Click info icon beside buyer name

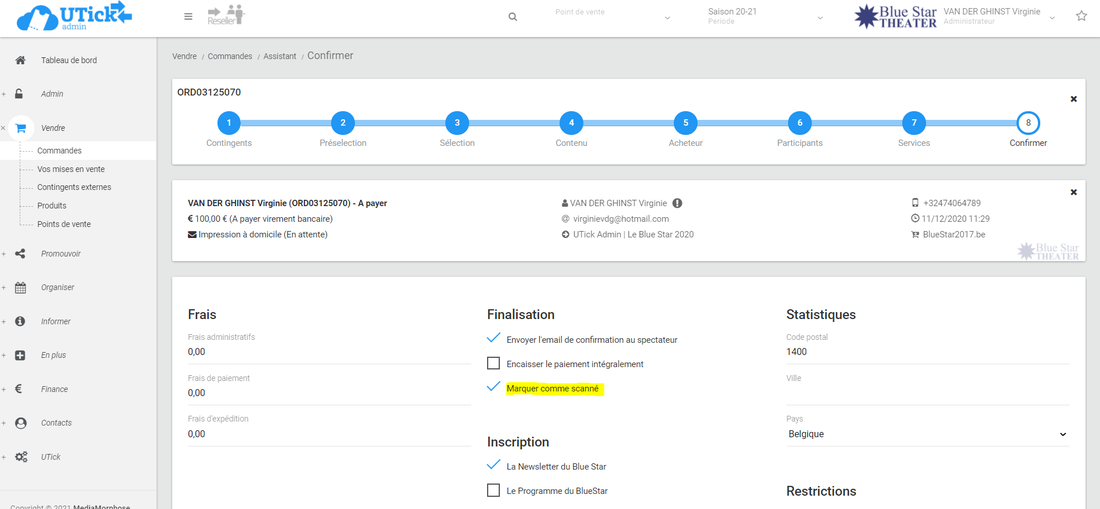click(677, 203)
